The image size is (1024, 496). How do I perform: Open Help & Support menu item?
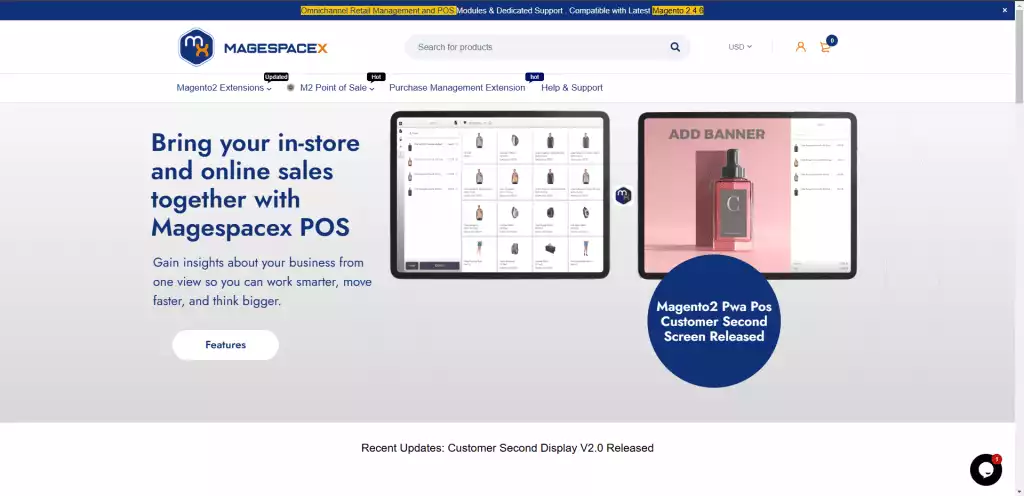(x=572, y=87)
